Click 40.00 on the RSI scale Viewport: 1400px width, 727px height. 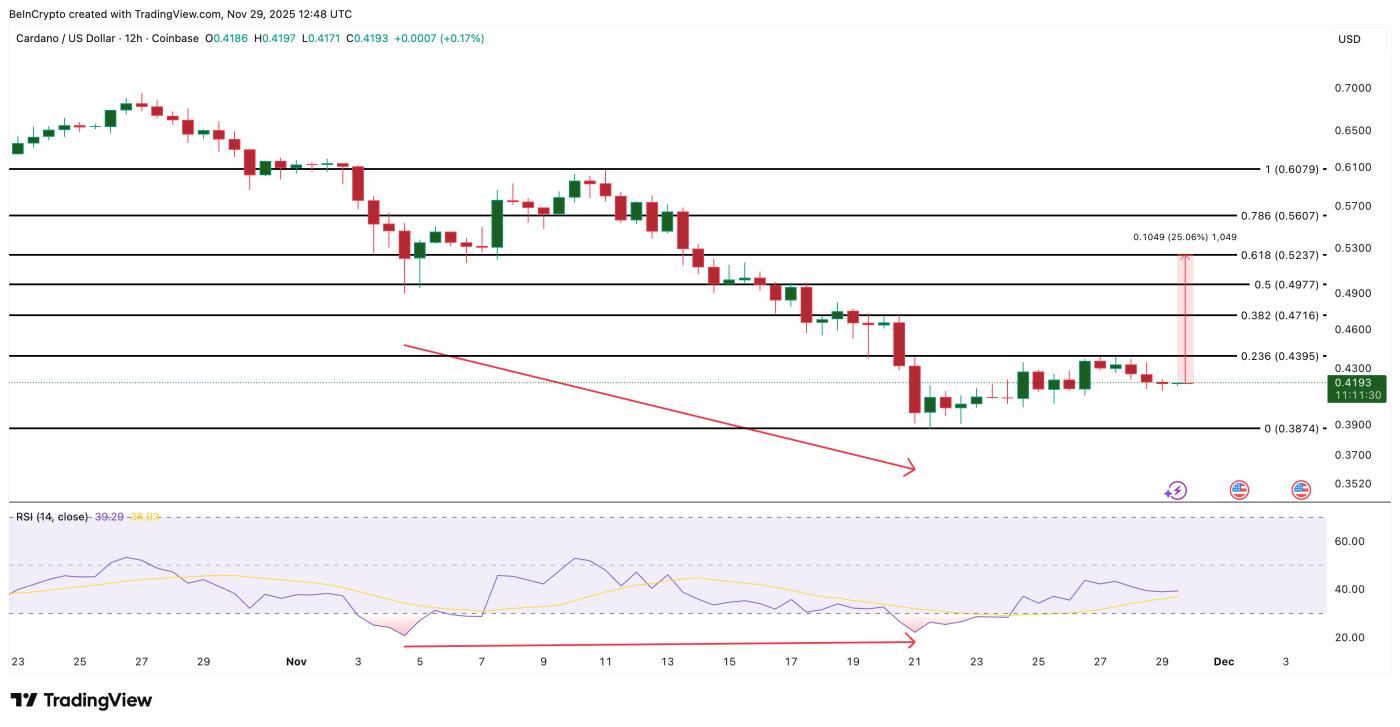pyautogui.click(x=1350, y=589)
